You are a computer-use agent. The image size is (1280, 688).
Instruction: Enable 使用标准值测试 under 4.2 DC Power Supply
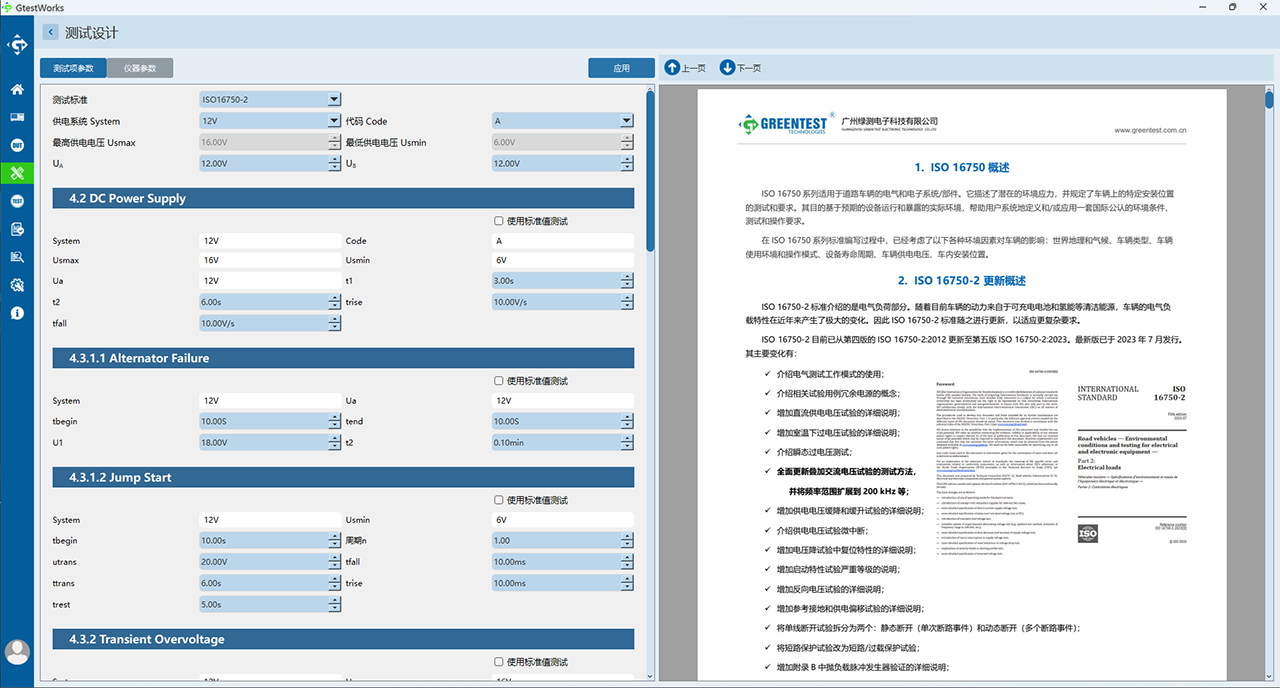tap(531, 221)
